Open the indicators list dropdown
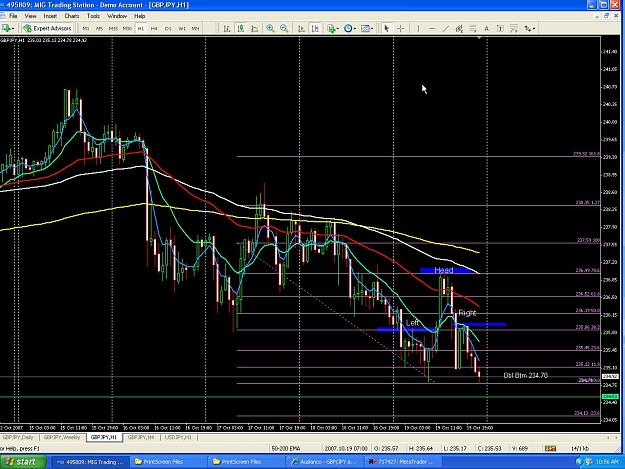625x469 pixels. 333,28
